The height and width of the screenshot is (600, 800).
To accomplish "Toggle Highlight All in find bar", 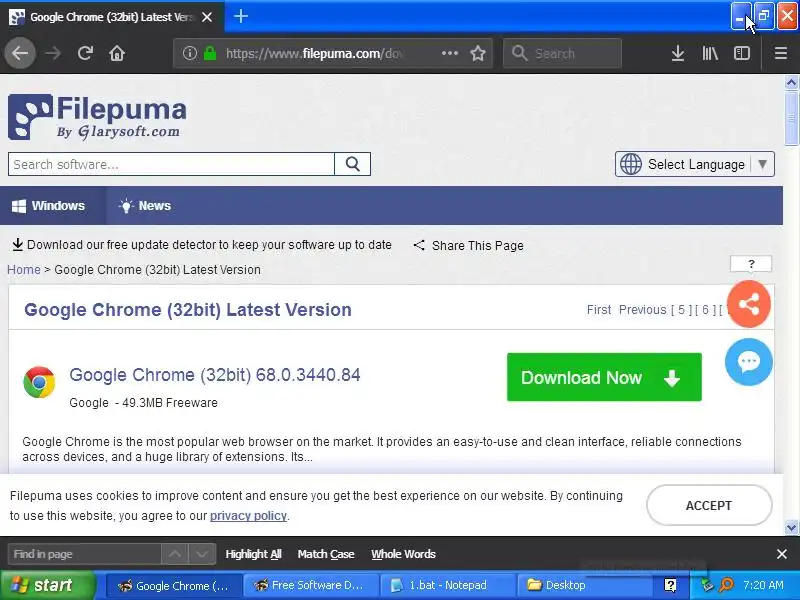I will 254,554.
